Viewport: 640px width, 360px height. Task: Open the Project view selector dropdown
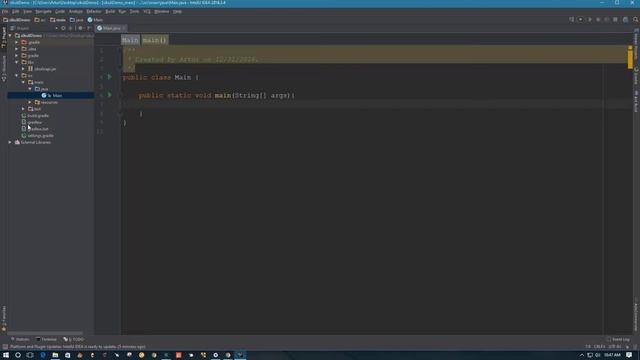(x=56, y=28)
